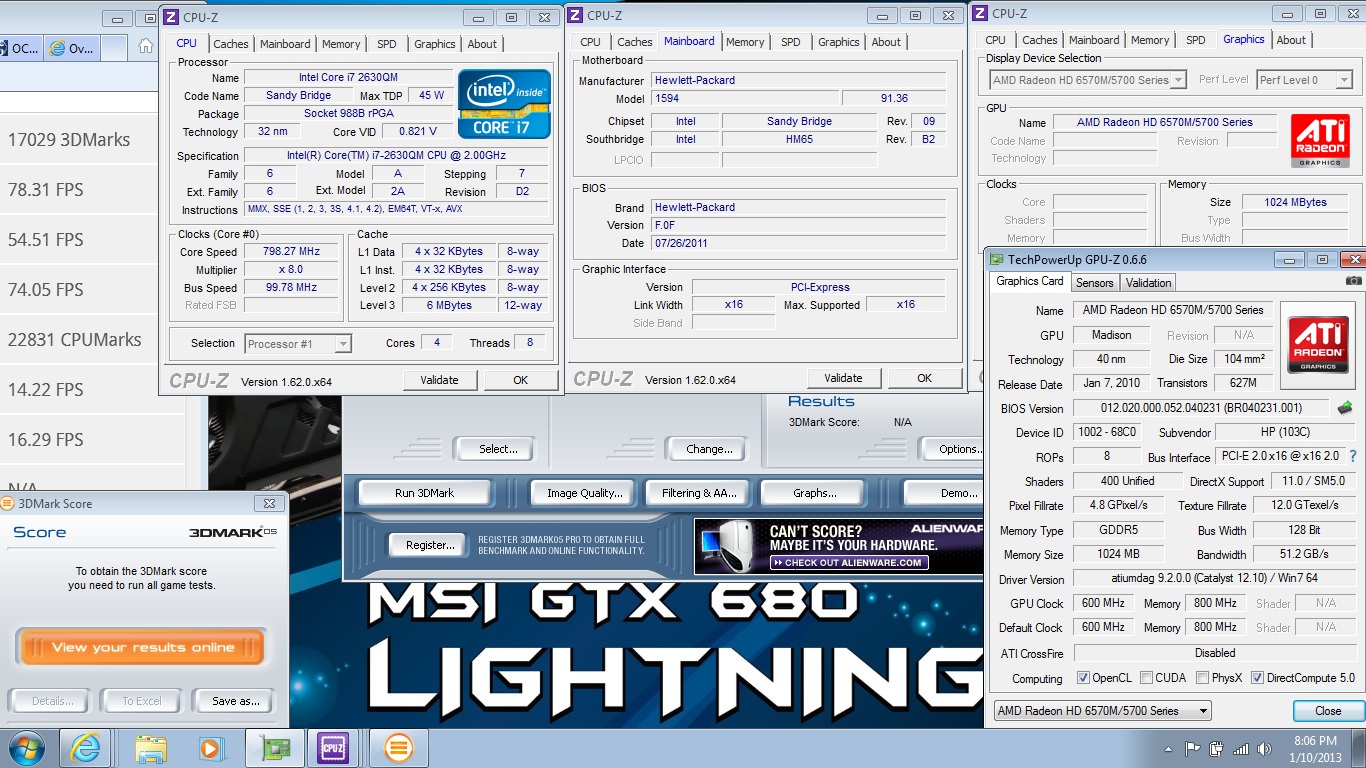Open the Action Center flag tray icon
This screenshot has height=768, width=1366.
[x=1192, y=748]
